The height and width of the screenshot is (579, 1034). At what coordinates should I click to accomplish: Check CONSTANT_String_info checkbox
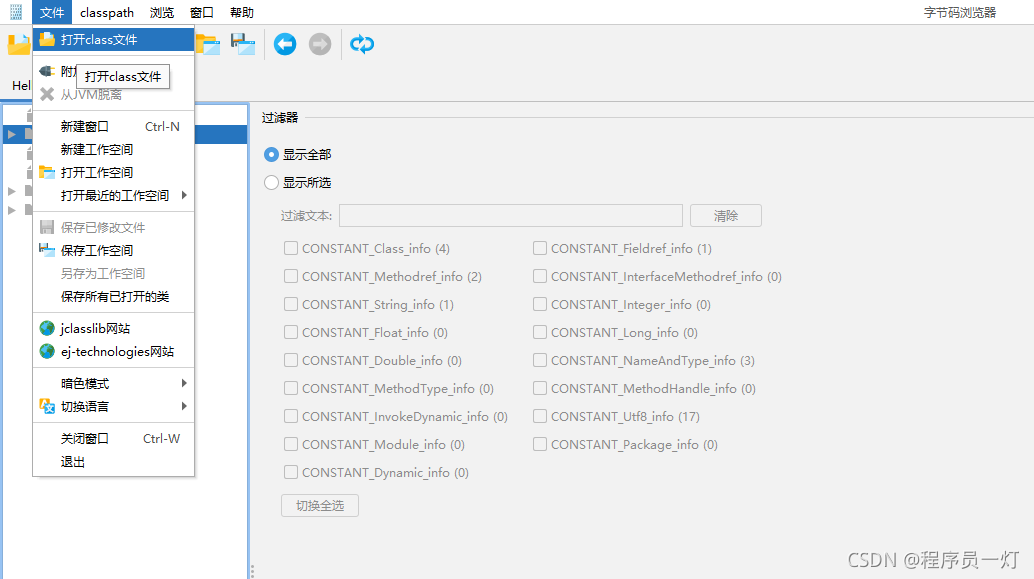coord(291,304)
